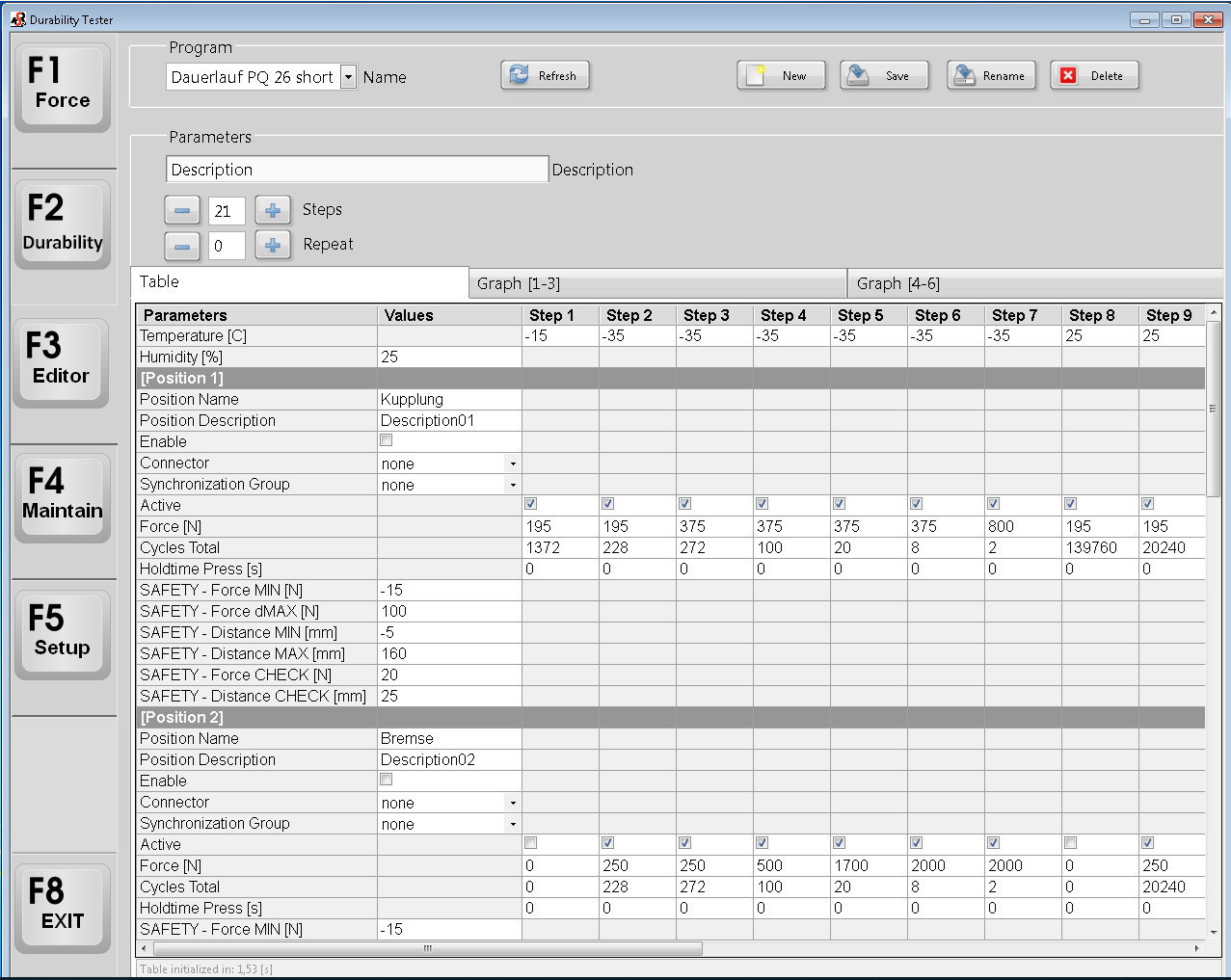Toggle Position 1 Active for Step 4
1231x980 pixels.
tap(762, 504)
